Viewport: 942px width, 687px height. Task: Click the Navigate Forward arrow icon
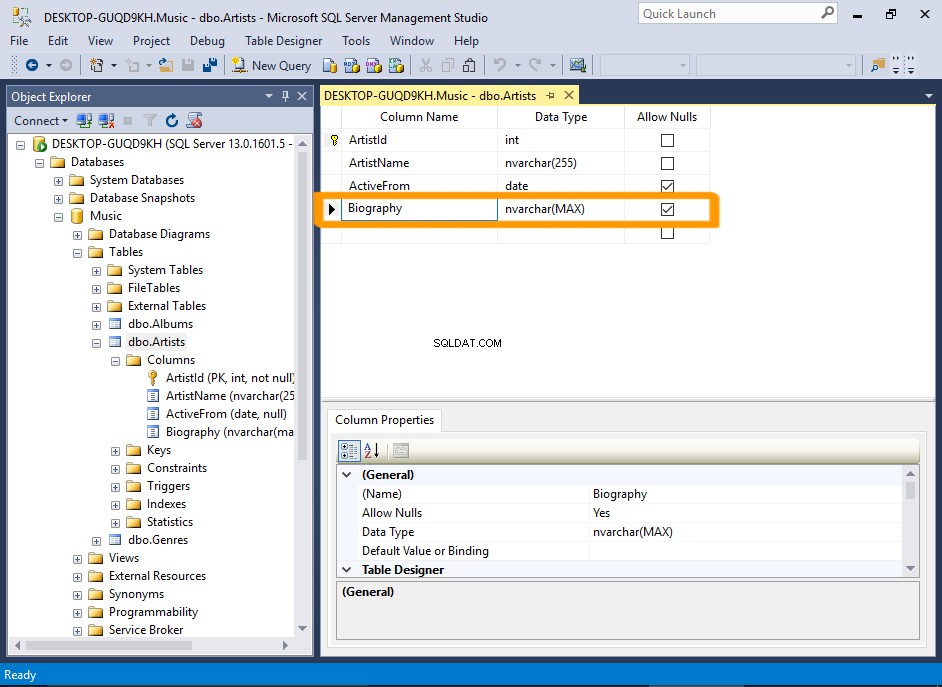(66, 65)
